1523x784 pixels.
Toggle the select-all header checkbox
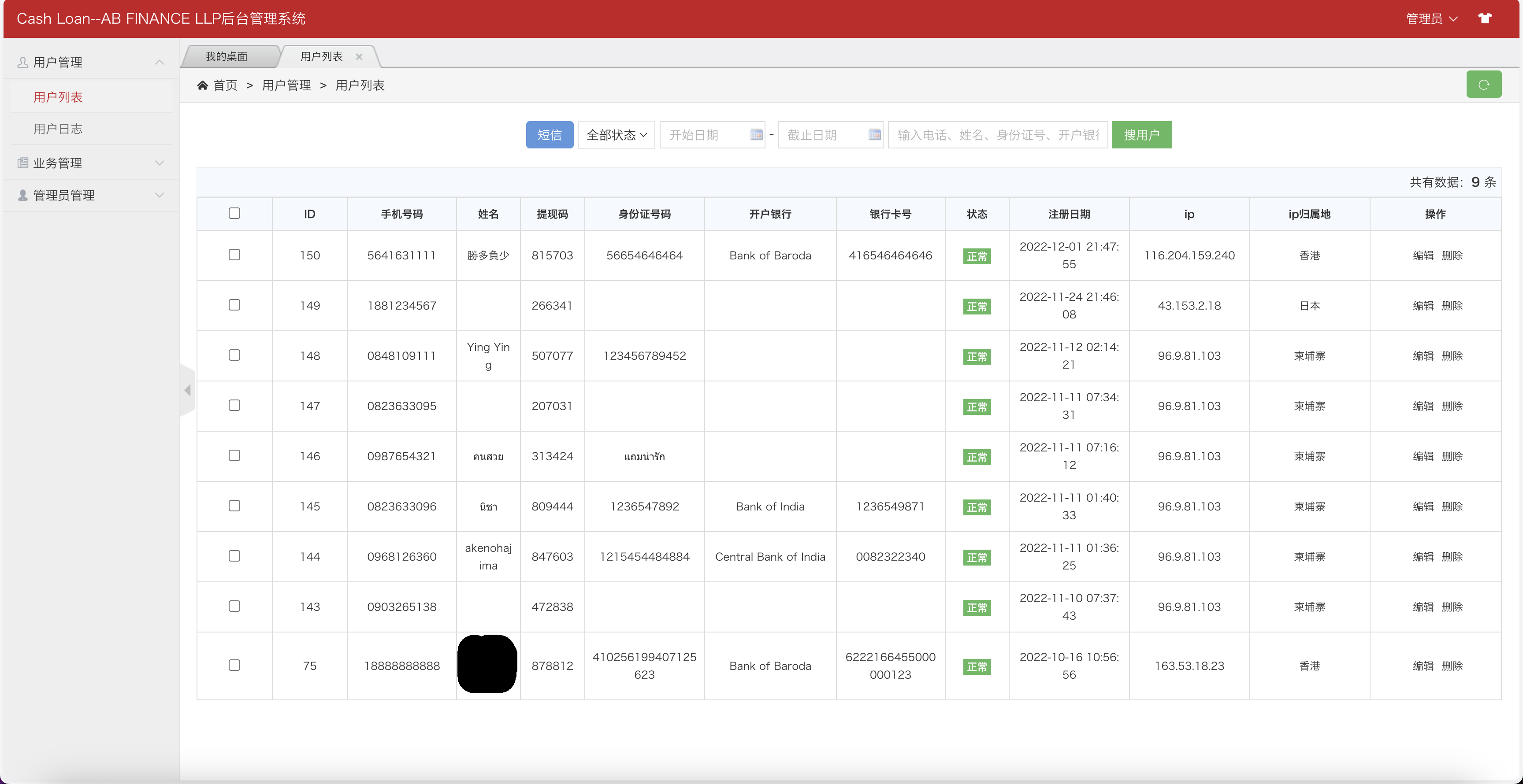(x=234, y=213)
